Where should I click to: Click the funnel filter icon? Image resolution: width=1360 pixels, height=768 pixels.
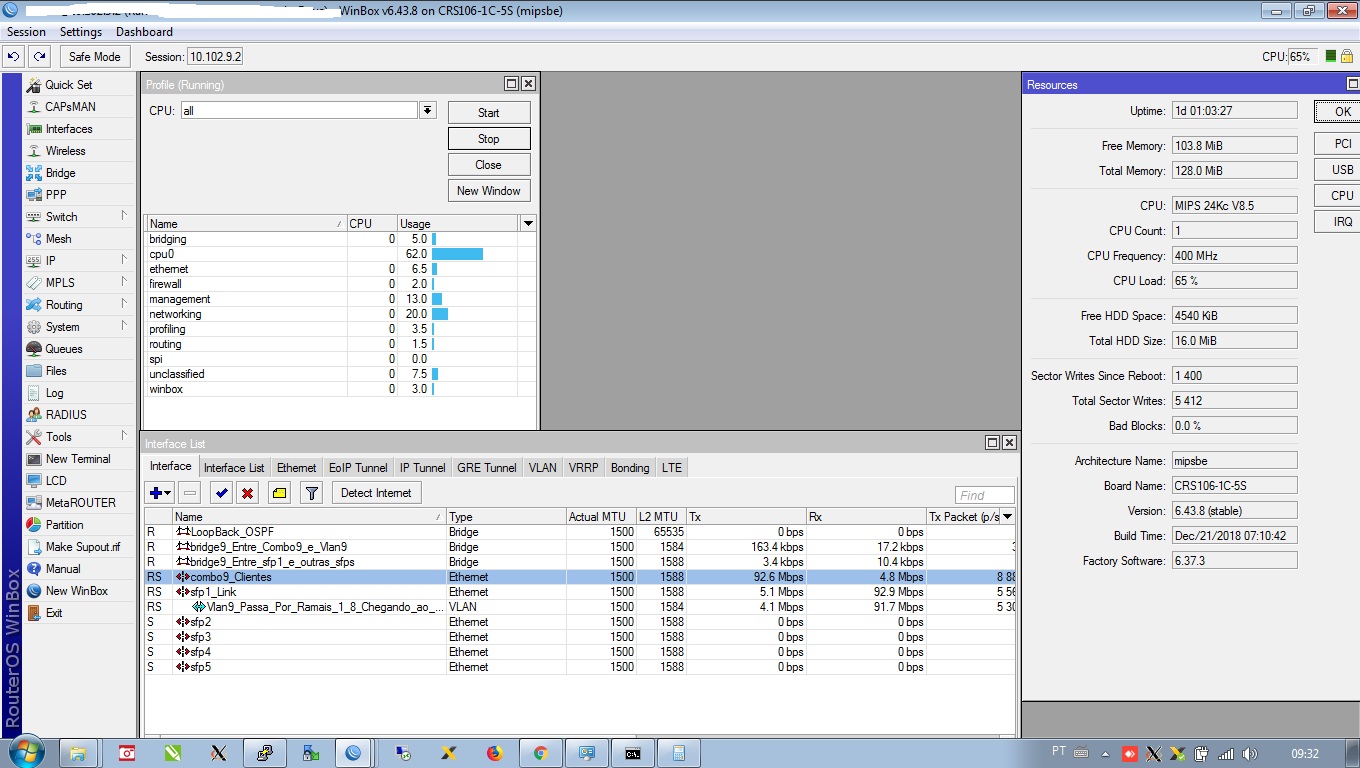click(311, 493)
